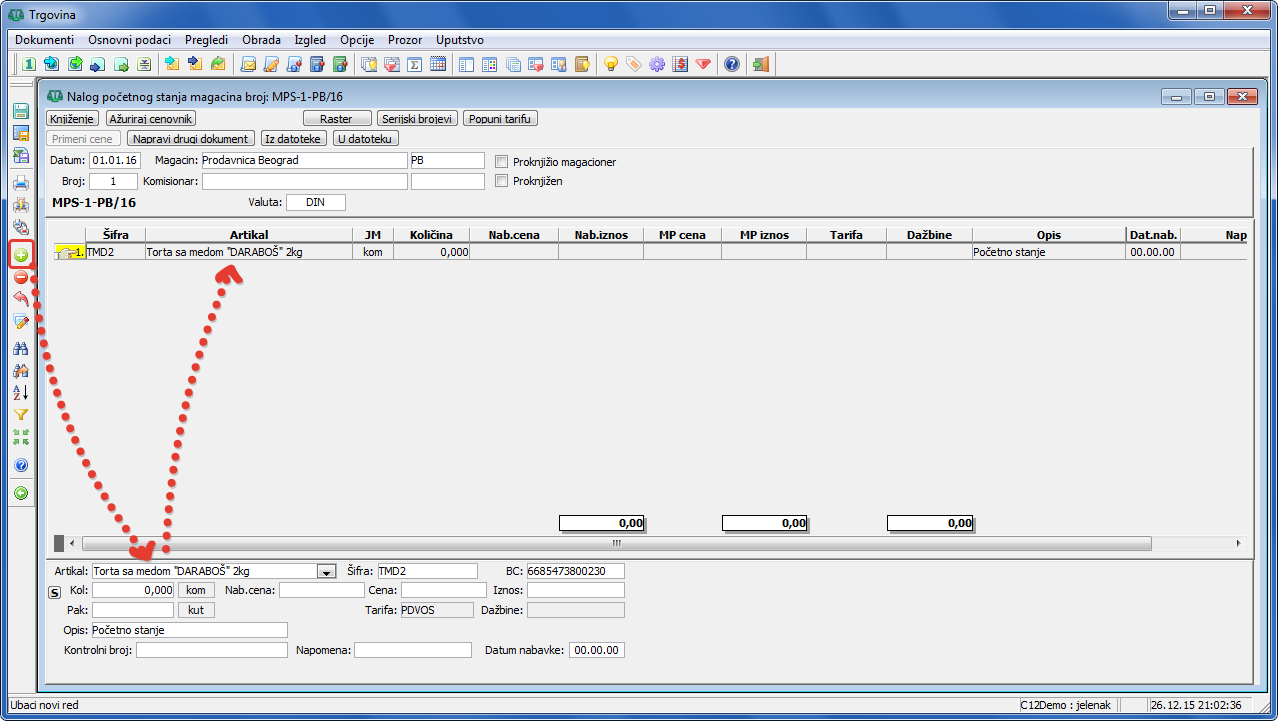Click the Serijski brojevi button

418,119
